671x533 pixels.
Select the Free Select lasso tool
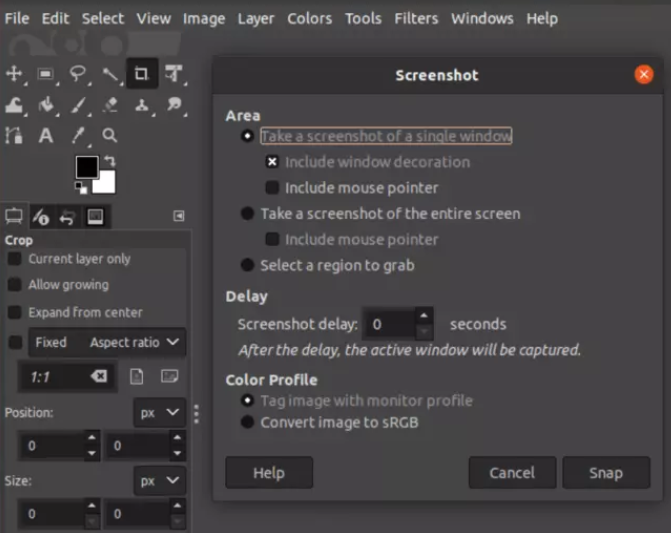pyautogui.click(x=77, y=74)
